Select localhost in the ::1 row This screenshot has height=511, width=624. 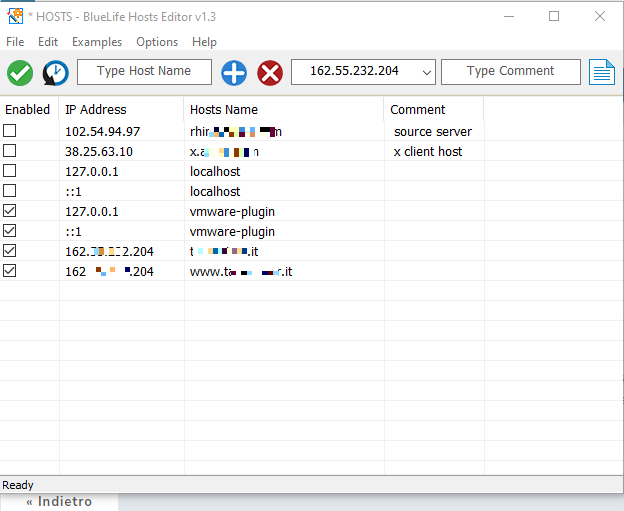(x=215, y=191)
